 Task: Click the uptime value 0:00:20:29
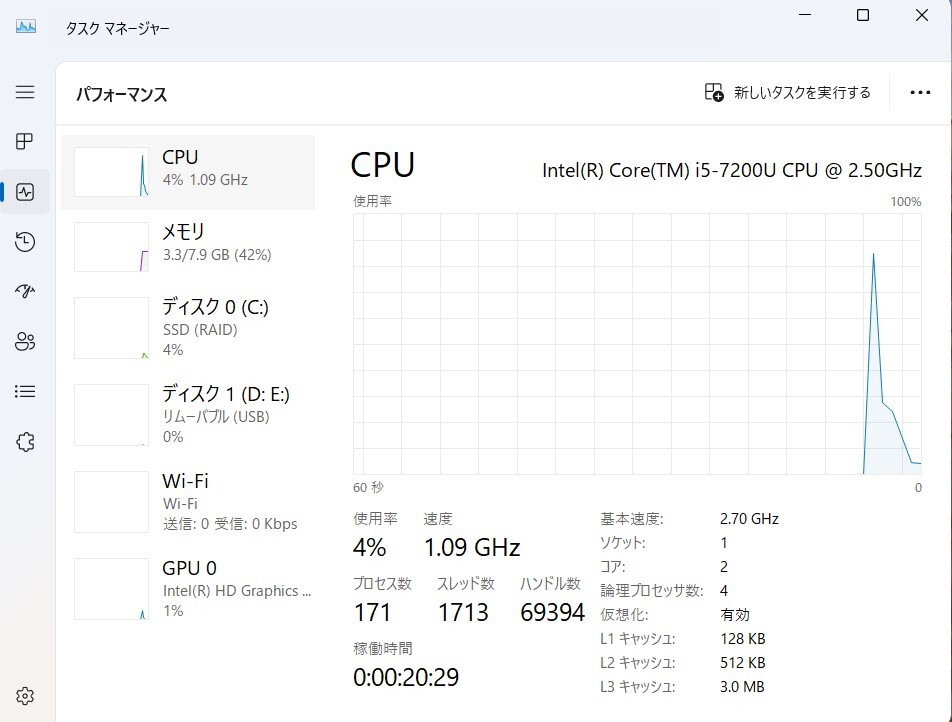click(406, 677)
